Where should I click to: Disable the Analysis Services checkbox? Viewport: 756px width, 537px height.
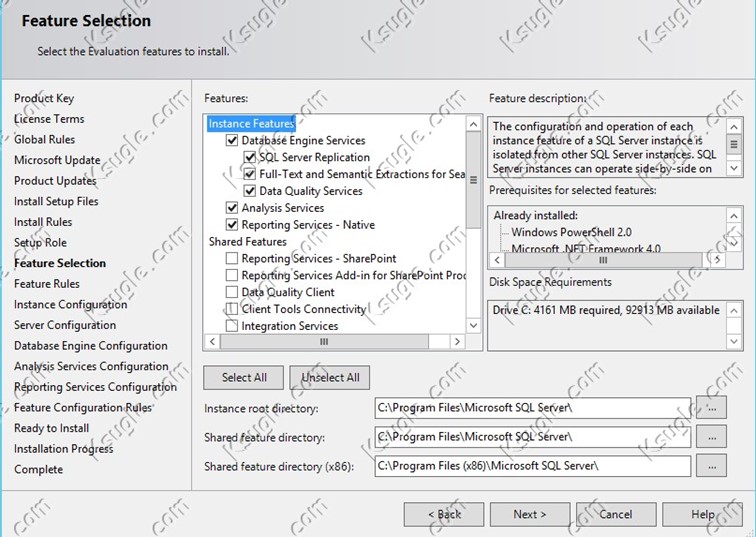tap(232, 208)
